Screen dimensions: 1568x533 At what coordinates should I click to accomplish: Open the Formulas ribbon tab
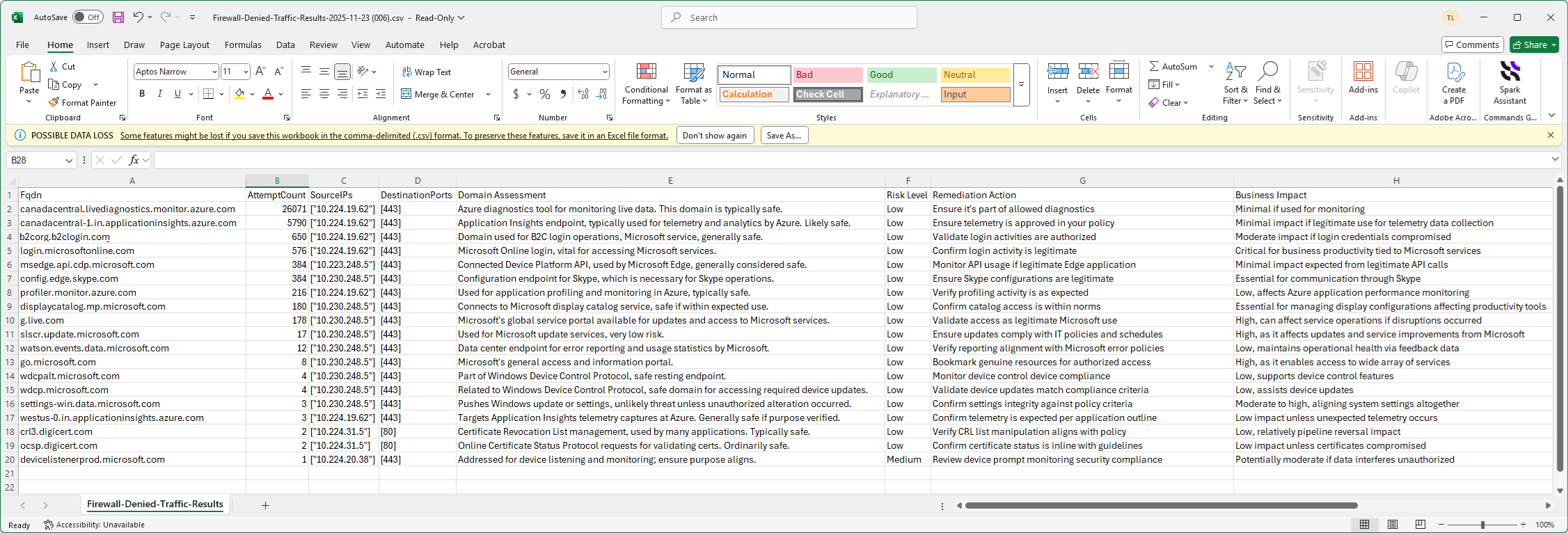[243, 45]
